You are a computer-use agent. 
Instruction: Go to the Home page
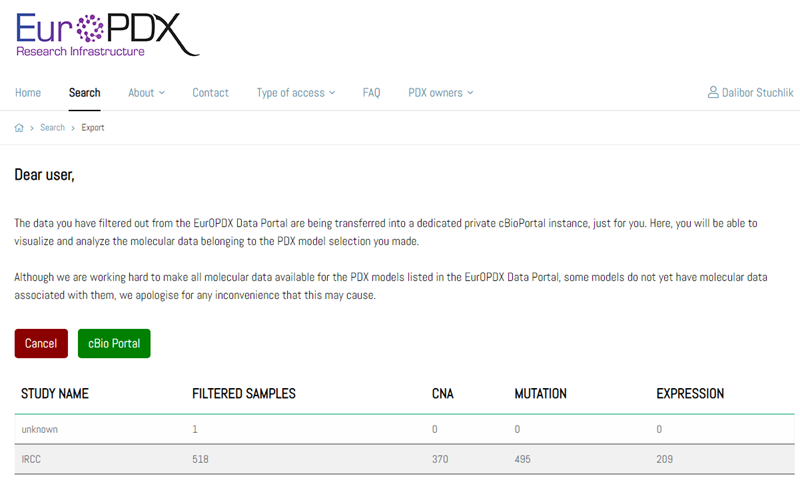coord(28,93)
